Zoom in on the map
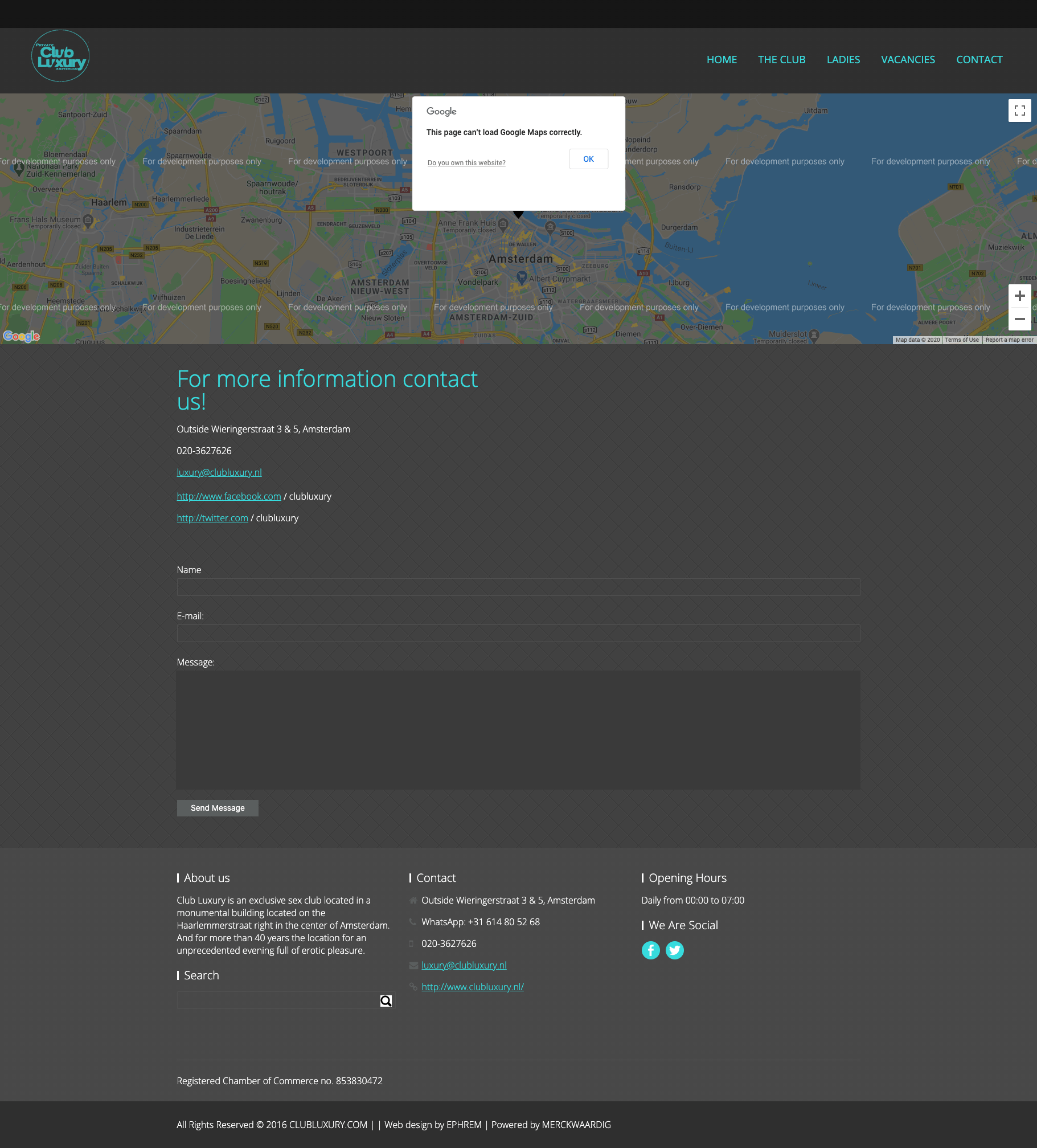 (1019, 296)
